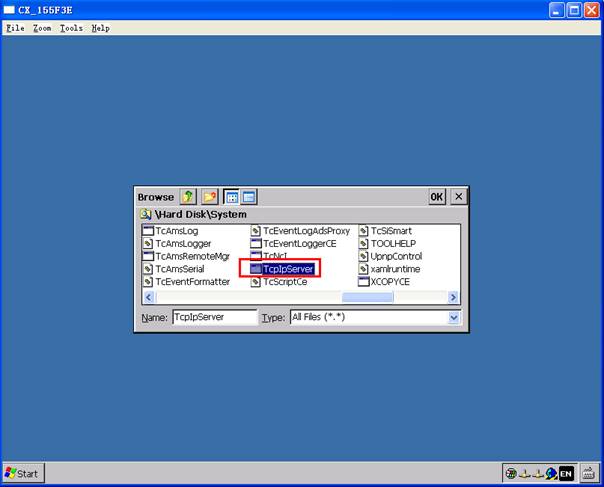Switch to details view mode

[x=249, y=197]
